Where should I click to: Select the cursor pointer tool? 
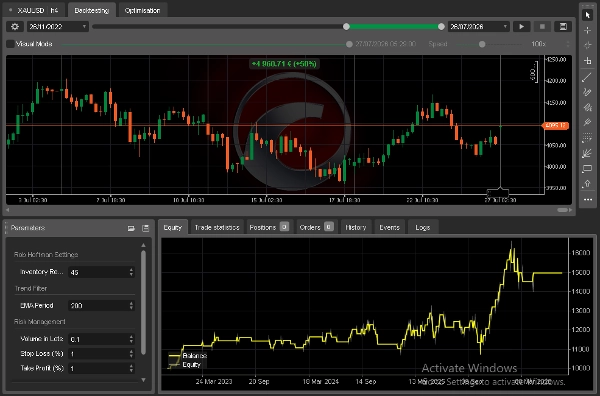[587, 15]
